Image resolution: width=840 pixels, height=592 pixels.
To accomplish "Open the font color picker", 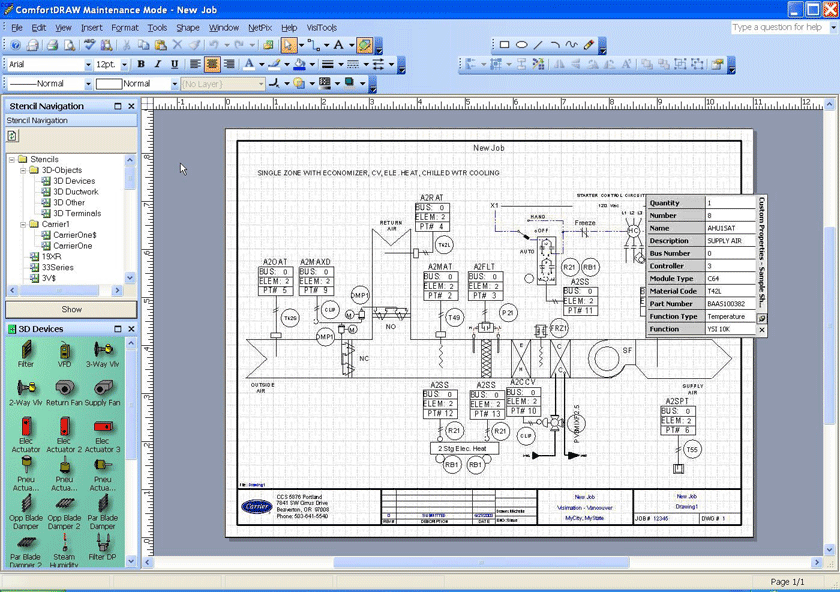I will [260, 63].
